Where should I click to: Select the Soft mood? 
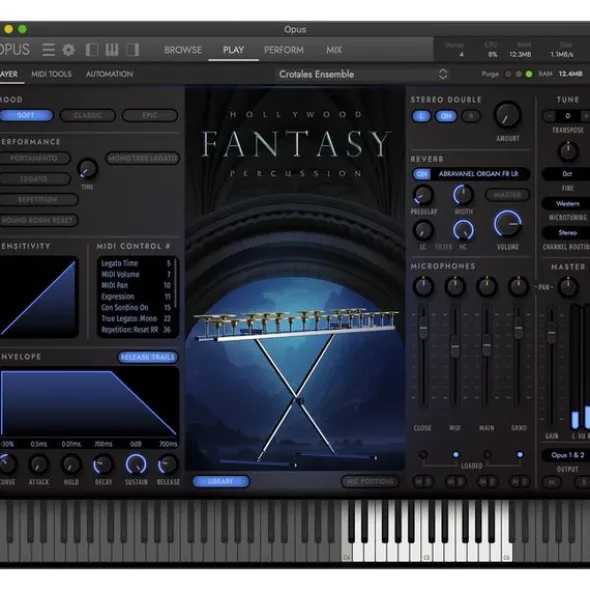pyautogui.click(x=26, y=115)
